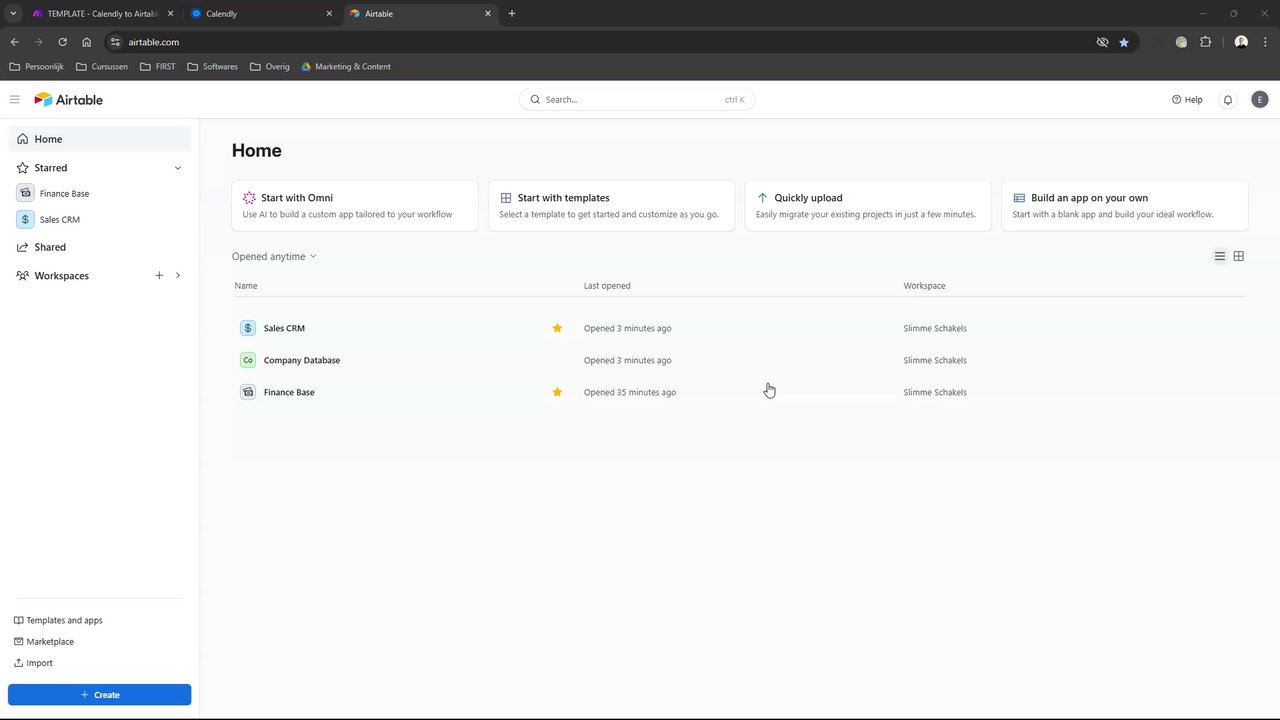Open the notifications bell
1280x720 pixels.
pyautogui.click(x=1228, y=99)
